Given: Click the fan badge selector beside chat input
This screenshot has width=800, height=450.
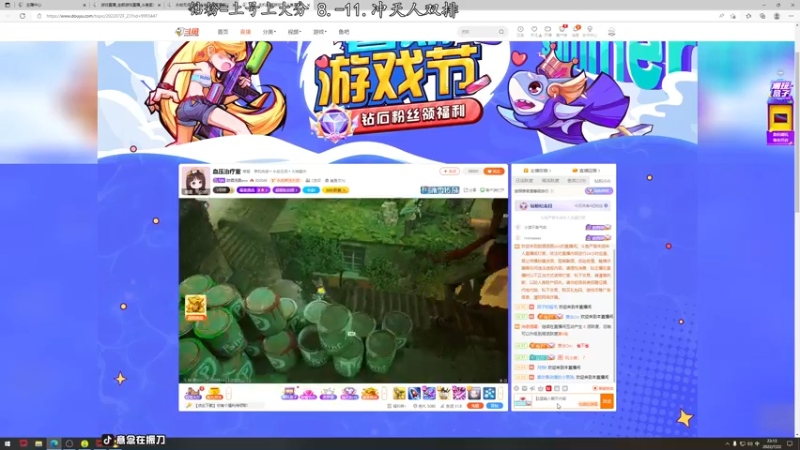Looking at the screenshot, I should (x=523, y=402).
